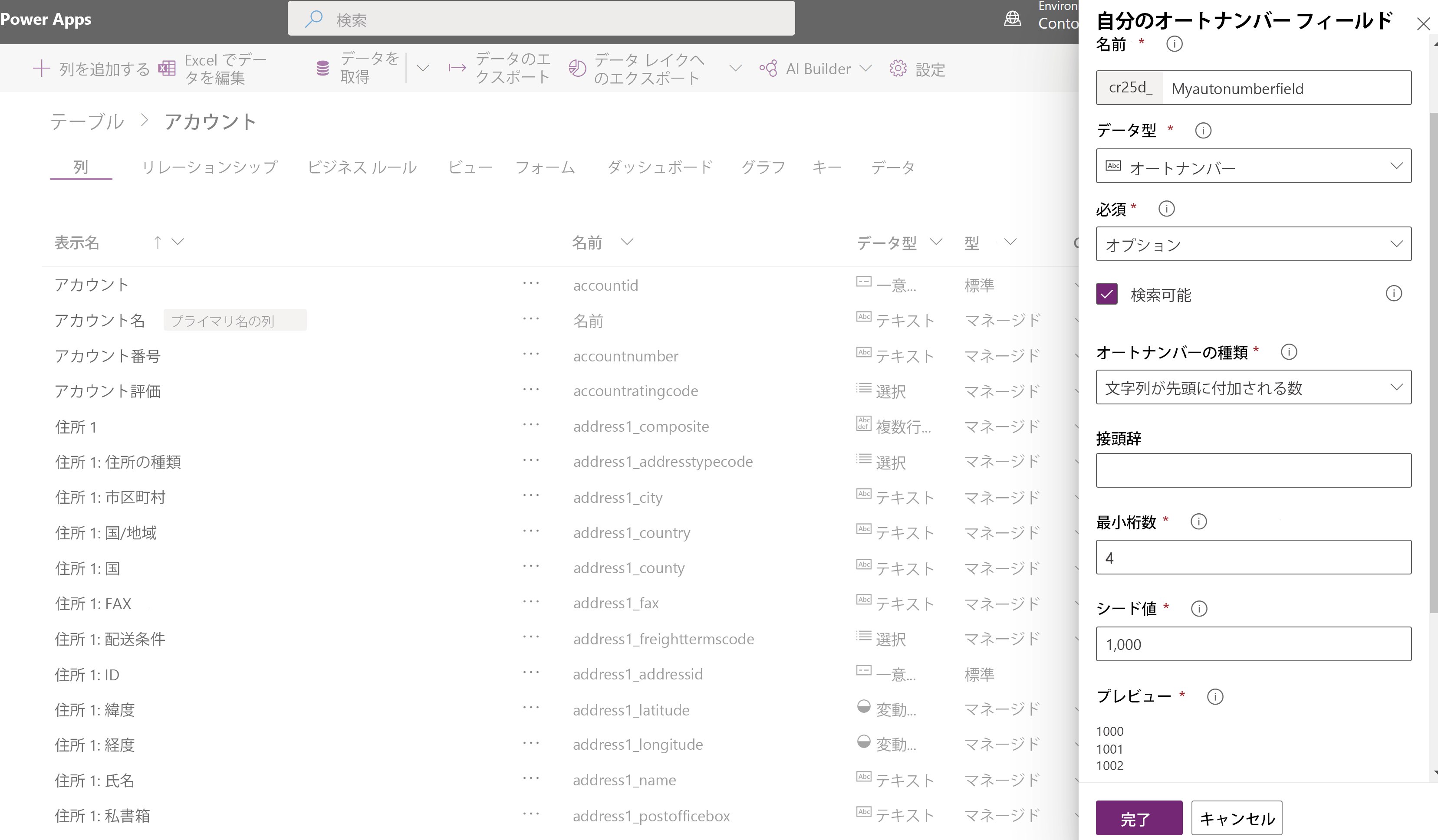1438x840 pixels.
Task: Select the シード値 input field
Action: (1253, 643)
